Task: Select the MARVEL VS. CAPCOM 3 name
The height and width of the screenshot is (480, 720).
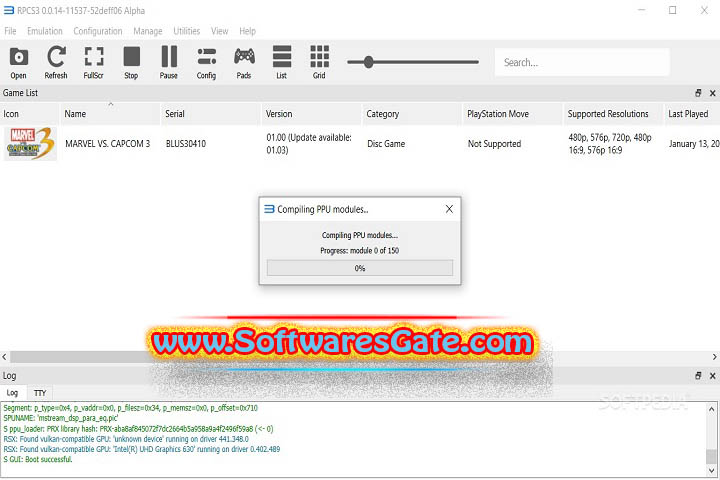Action: (x=107, y=144)
